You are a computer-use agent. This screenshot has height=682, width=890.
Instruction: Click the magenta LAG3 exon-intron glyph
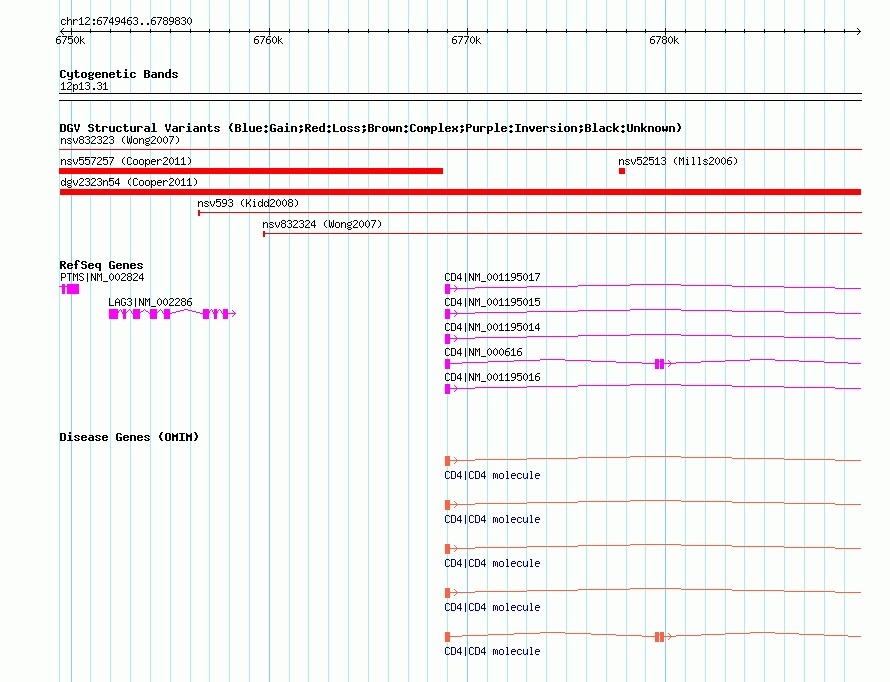pos(172,314)
